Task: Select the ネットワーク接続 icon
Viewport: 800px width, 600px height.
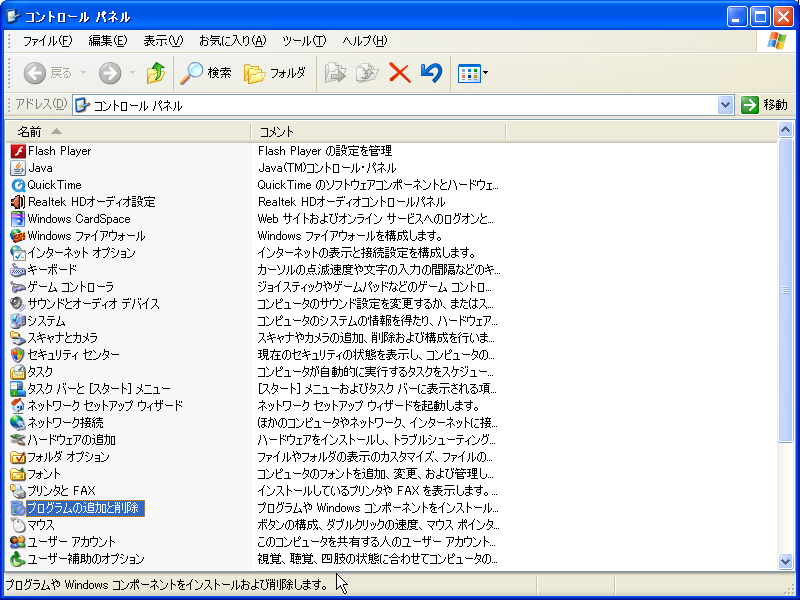Action: (18, 423)
